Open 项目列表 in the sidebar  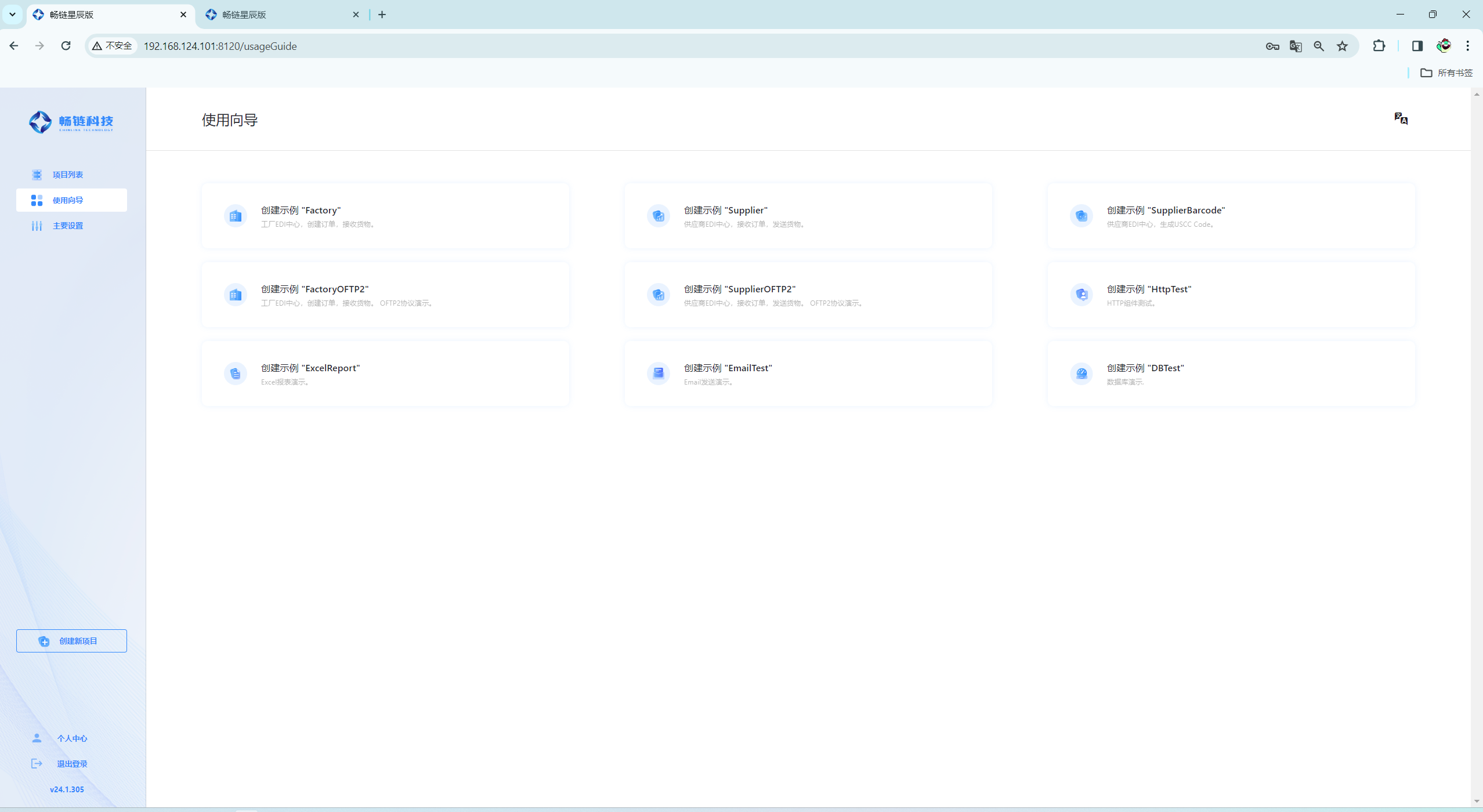tap(67, 175)
